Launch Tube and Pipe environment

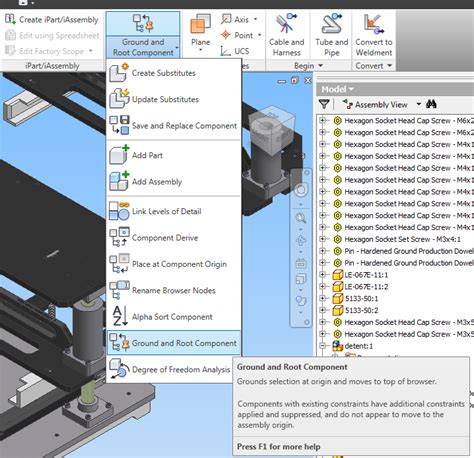coord(331,35)
